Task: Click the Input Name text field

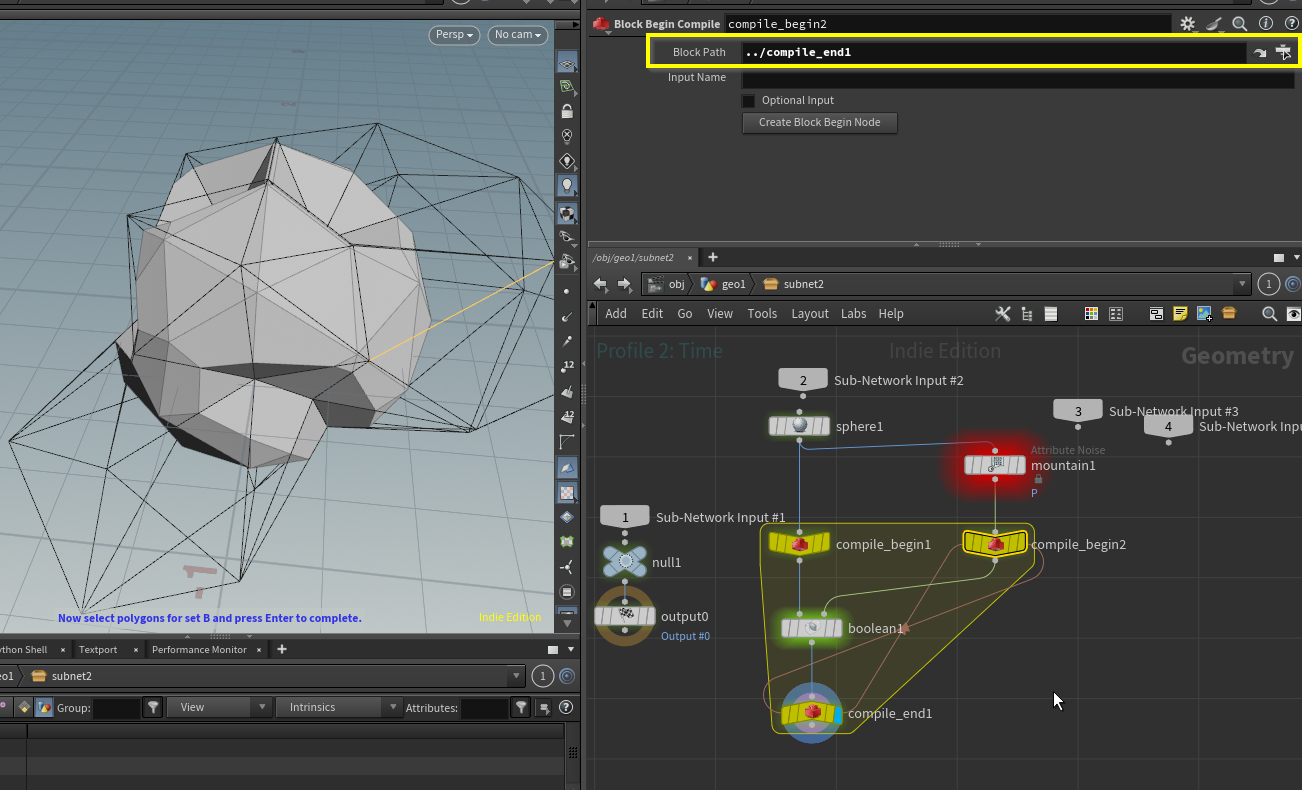Action: pos(1017,78)
